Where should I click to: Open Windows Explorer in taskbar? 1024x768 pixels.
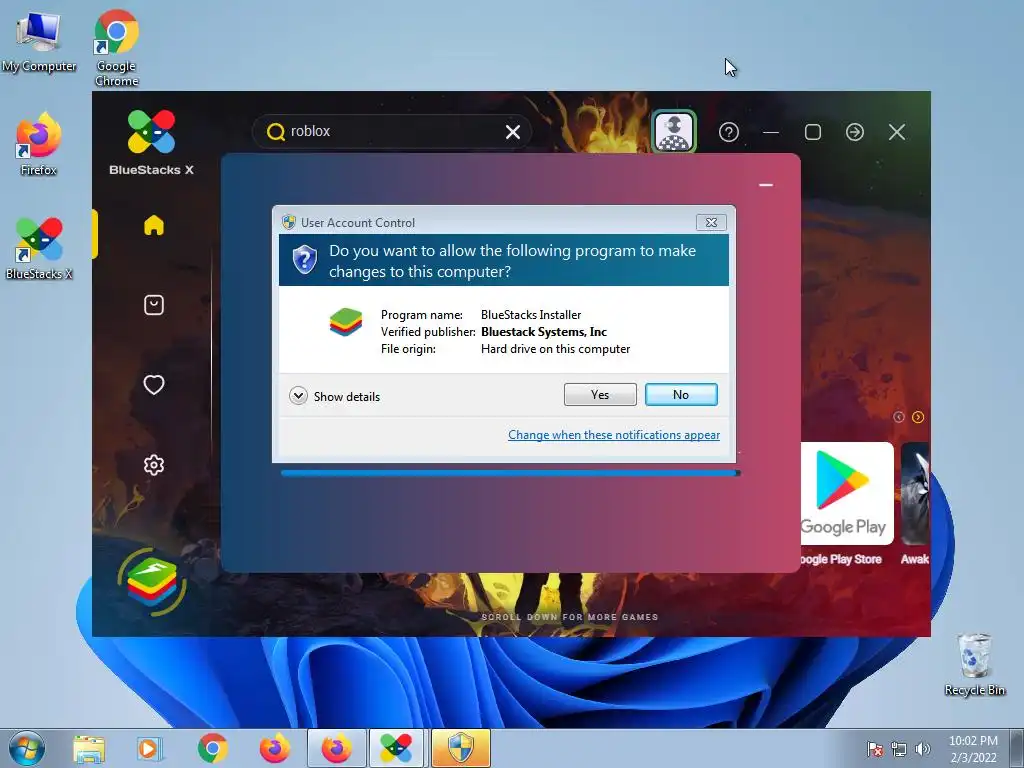click(89, 749)
